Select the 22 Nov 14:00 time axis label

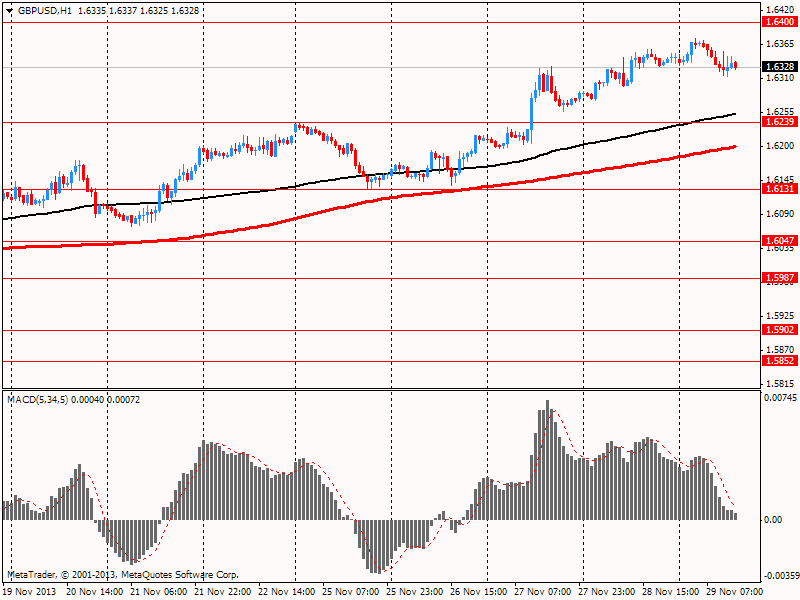pyautogui.click(x=287, y=592)
